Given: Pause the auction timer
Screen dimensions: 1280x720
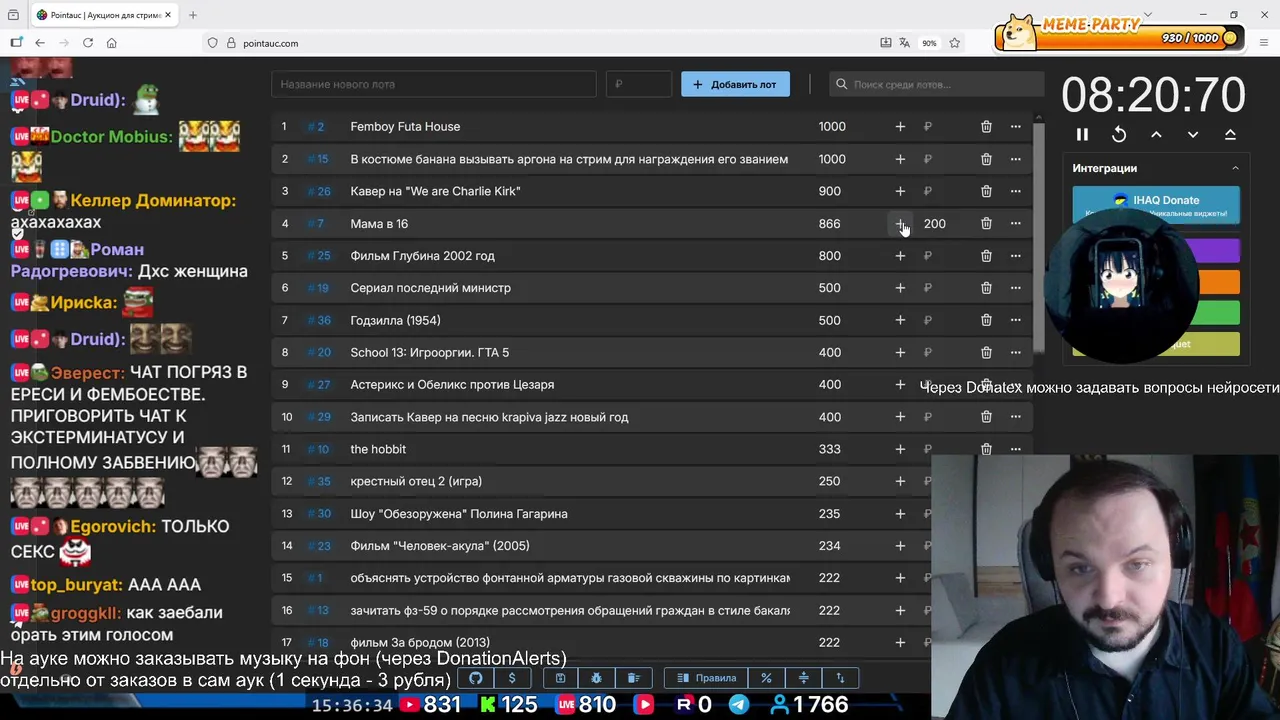Looking at the screenshot, I should [1082, 134].
